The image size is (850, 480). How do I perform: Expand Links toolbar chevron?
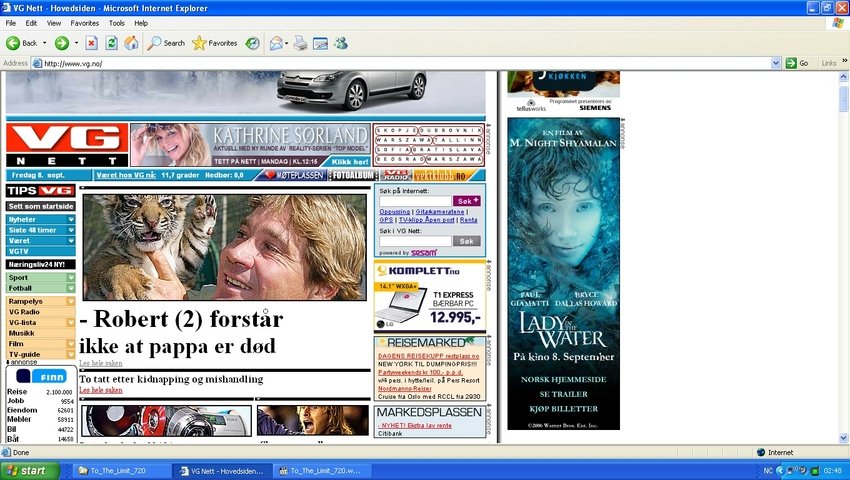tap(844, 61)
